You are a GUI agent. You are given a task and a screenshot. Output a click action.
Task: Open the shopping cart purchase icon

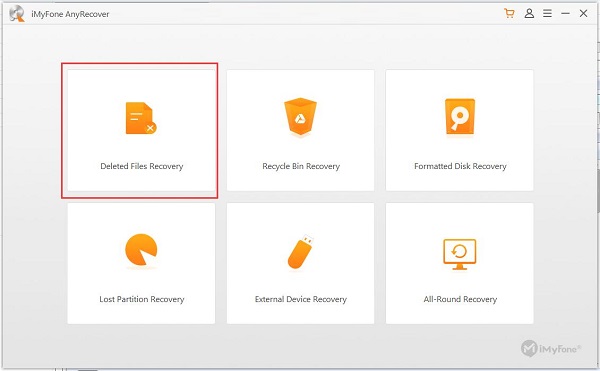pyautogui.click(x=509, y=14)
